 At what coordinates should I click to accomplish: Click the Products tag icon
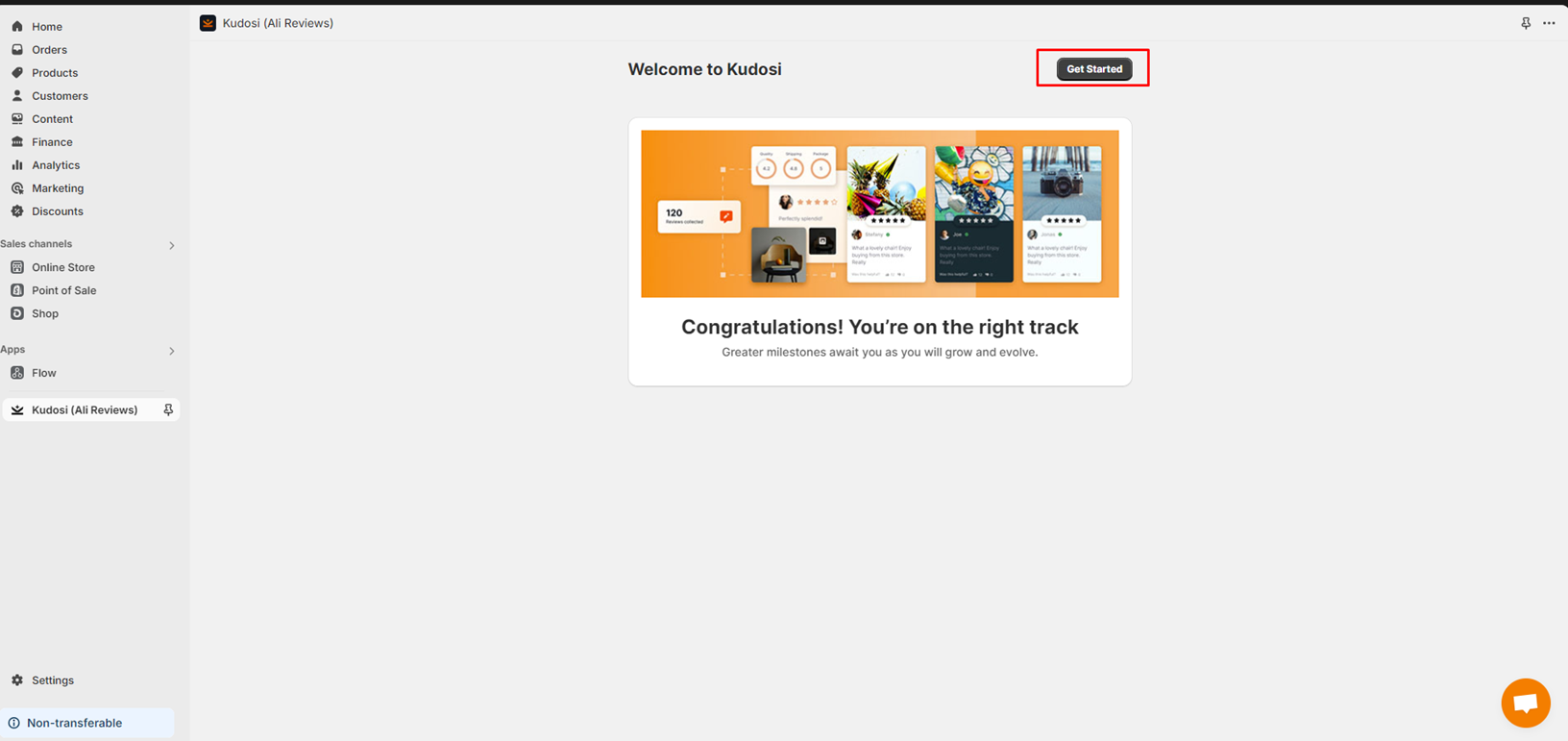click(17, 72)
